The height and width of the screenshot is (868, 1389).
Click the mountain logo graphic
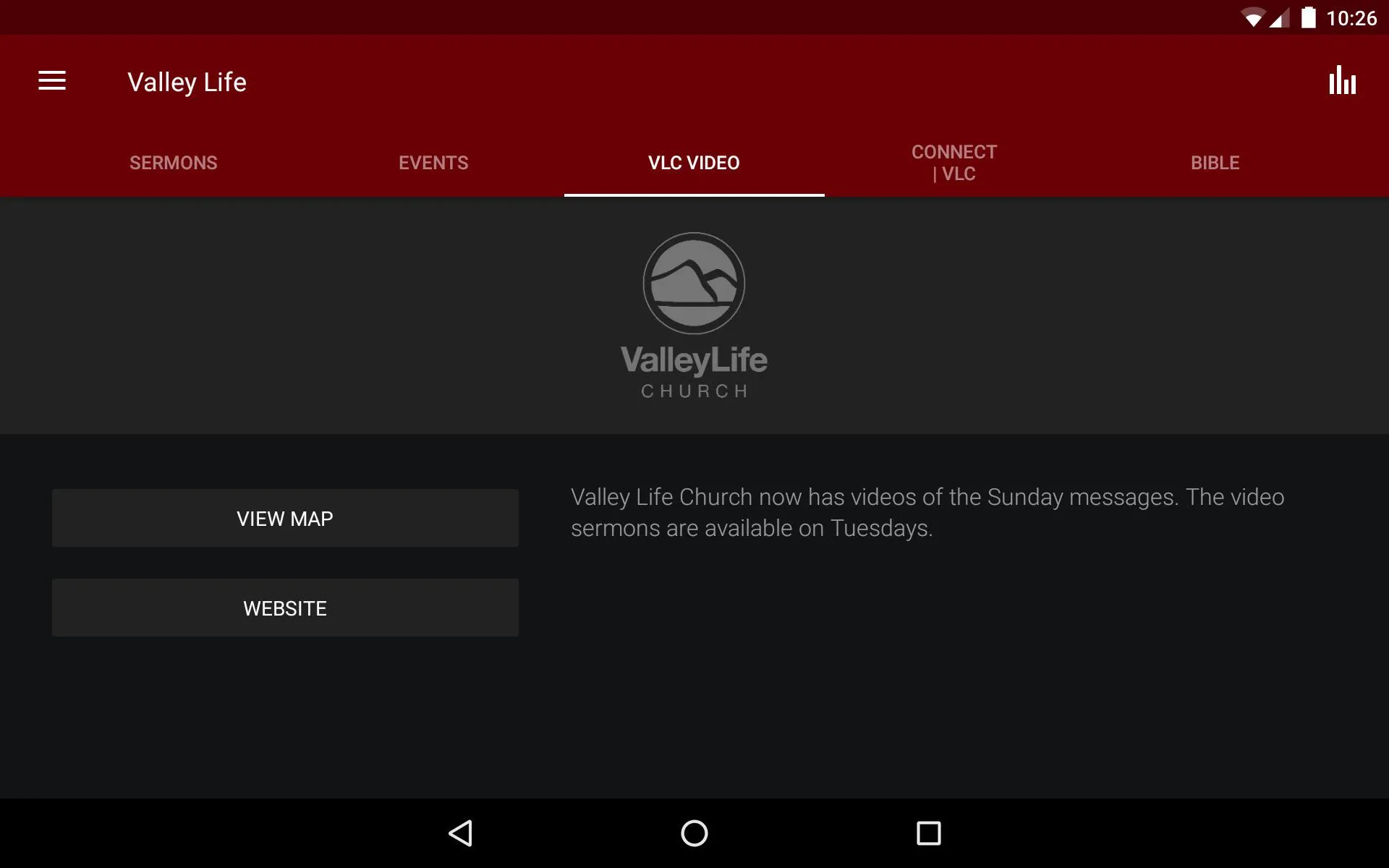pos(694,283)
